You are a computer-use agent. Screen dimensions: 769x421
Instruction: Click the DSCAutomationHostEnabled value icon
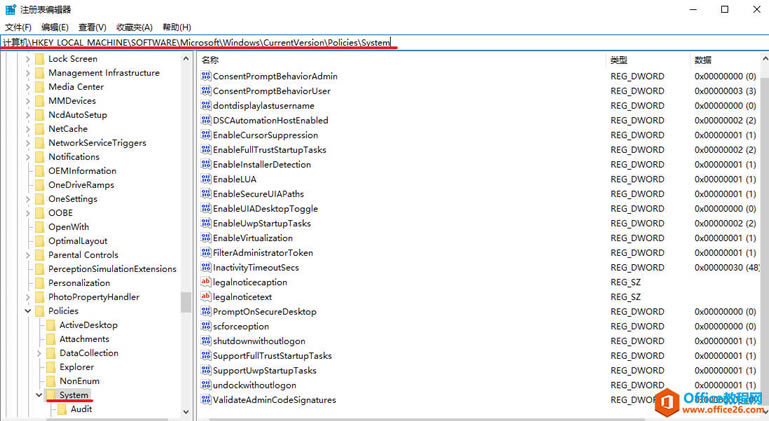[x=206, y=120]
